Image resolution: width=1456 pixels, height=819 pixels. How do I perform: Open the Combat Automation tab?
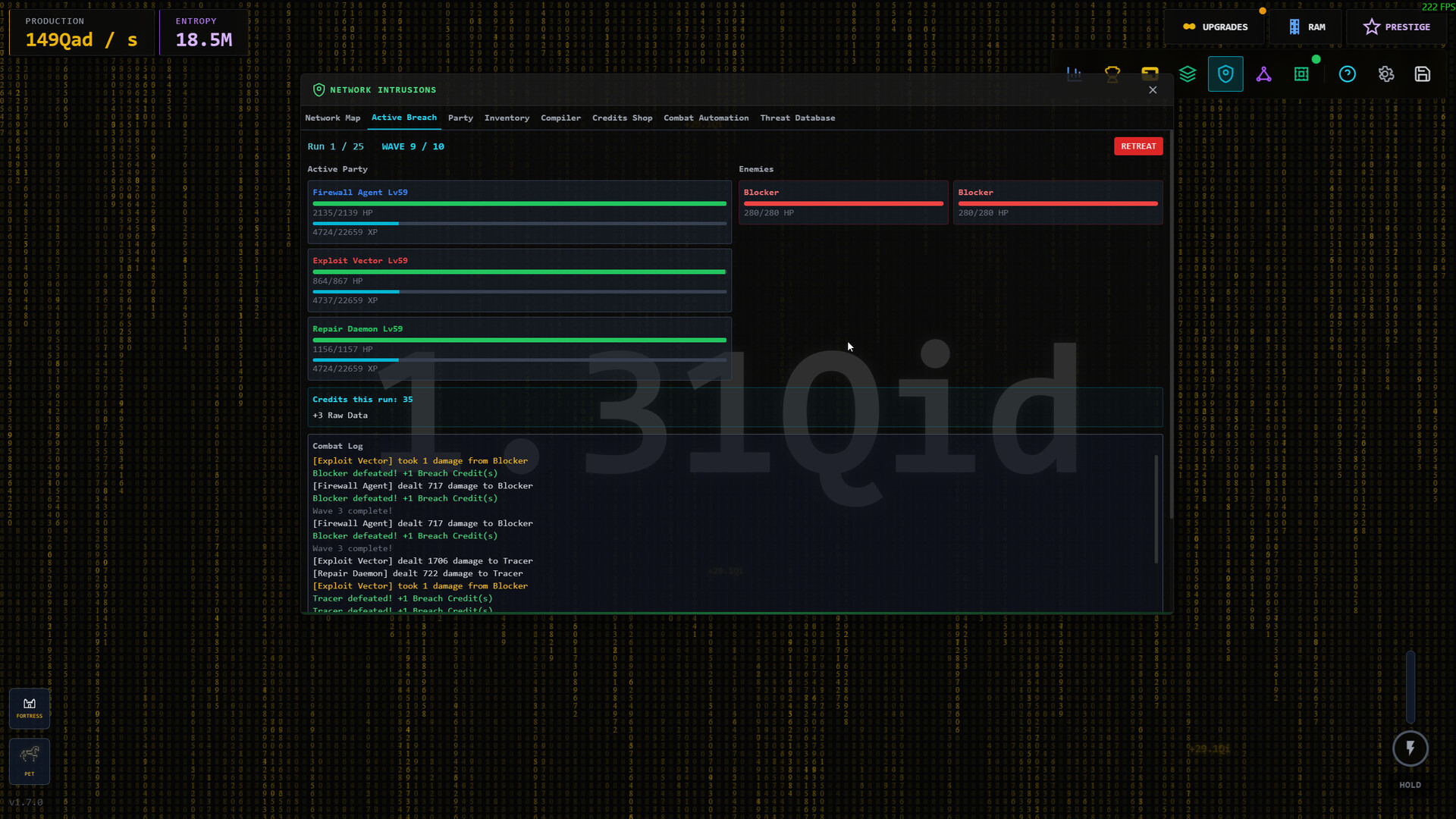point(705,118)
